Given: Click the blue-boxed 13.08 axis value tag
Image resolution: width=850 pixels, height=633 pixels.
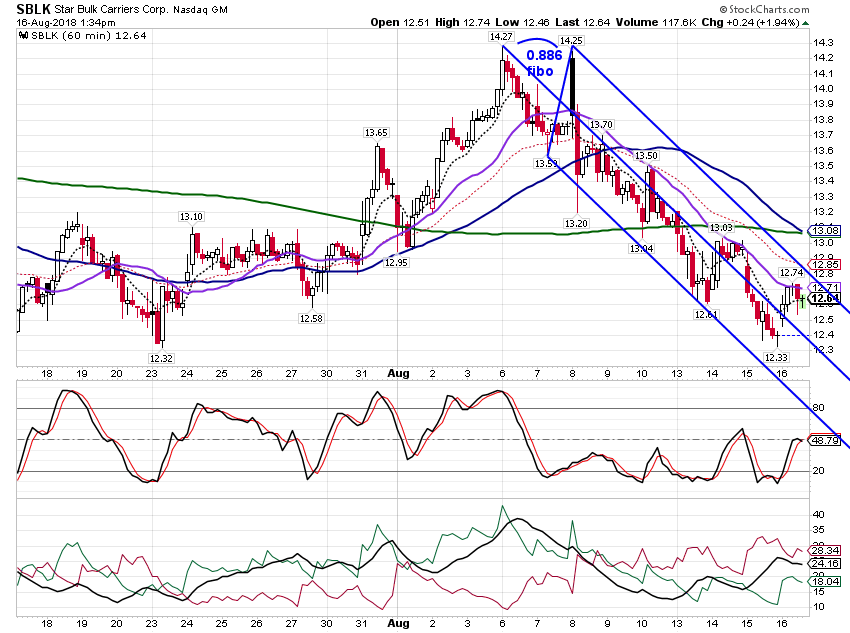Looking at the screenshot, I should click(825, 230).
